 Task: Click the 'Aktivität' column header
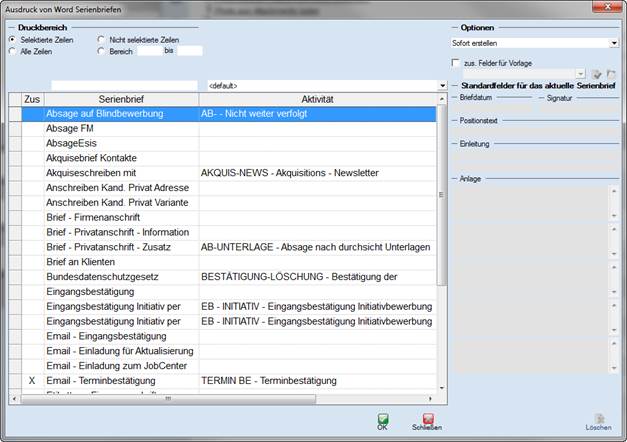click(317, 100)
